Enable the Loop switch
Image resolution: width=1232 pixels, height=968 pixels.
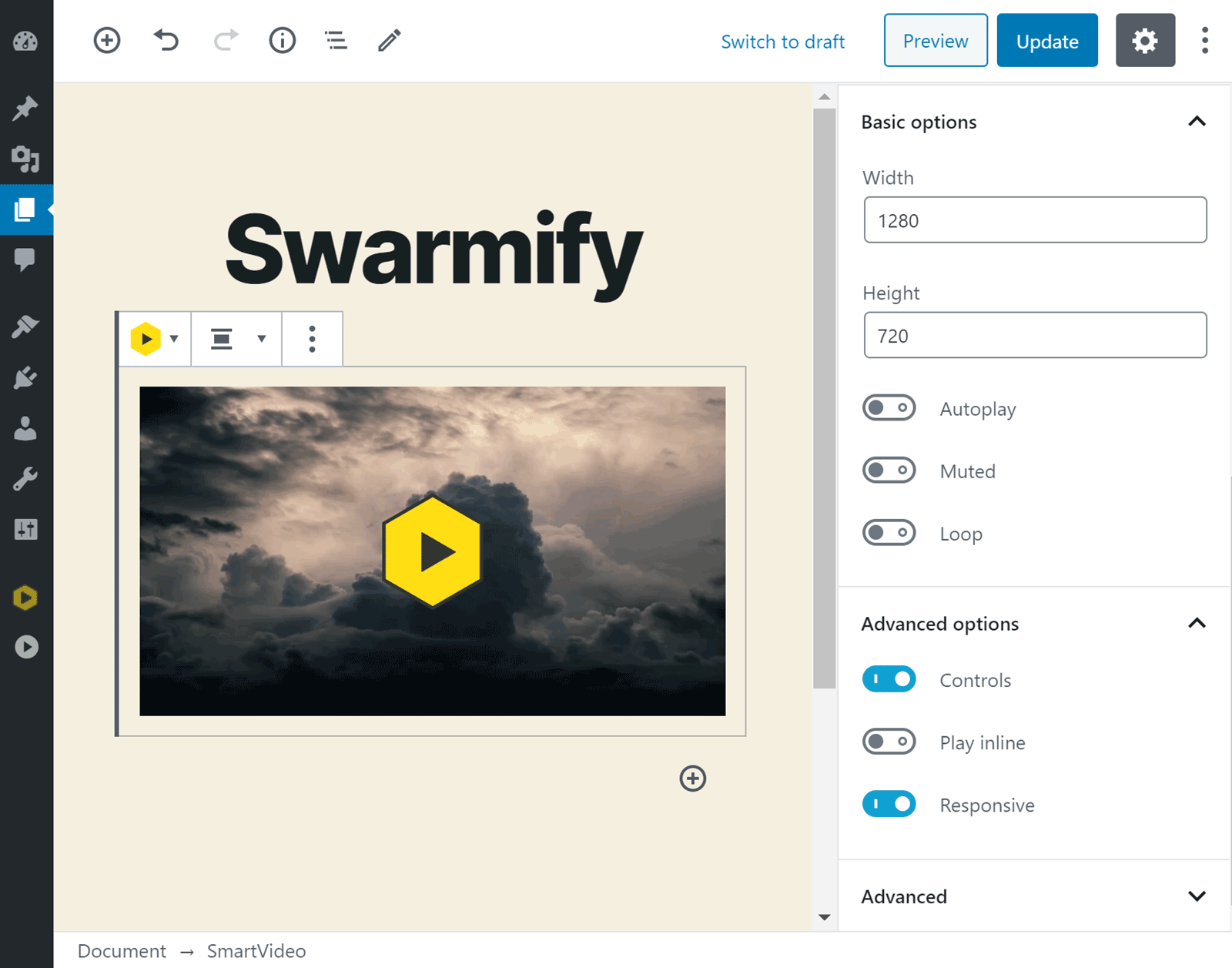click(x=889, y=533)
